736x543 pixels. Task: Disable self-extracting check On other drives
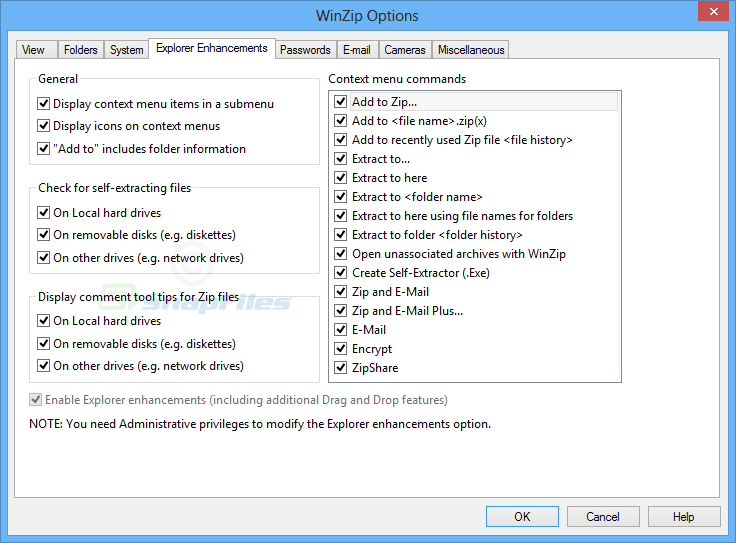(44, 258)
